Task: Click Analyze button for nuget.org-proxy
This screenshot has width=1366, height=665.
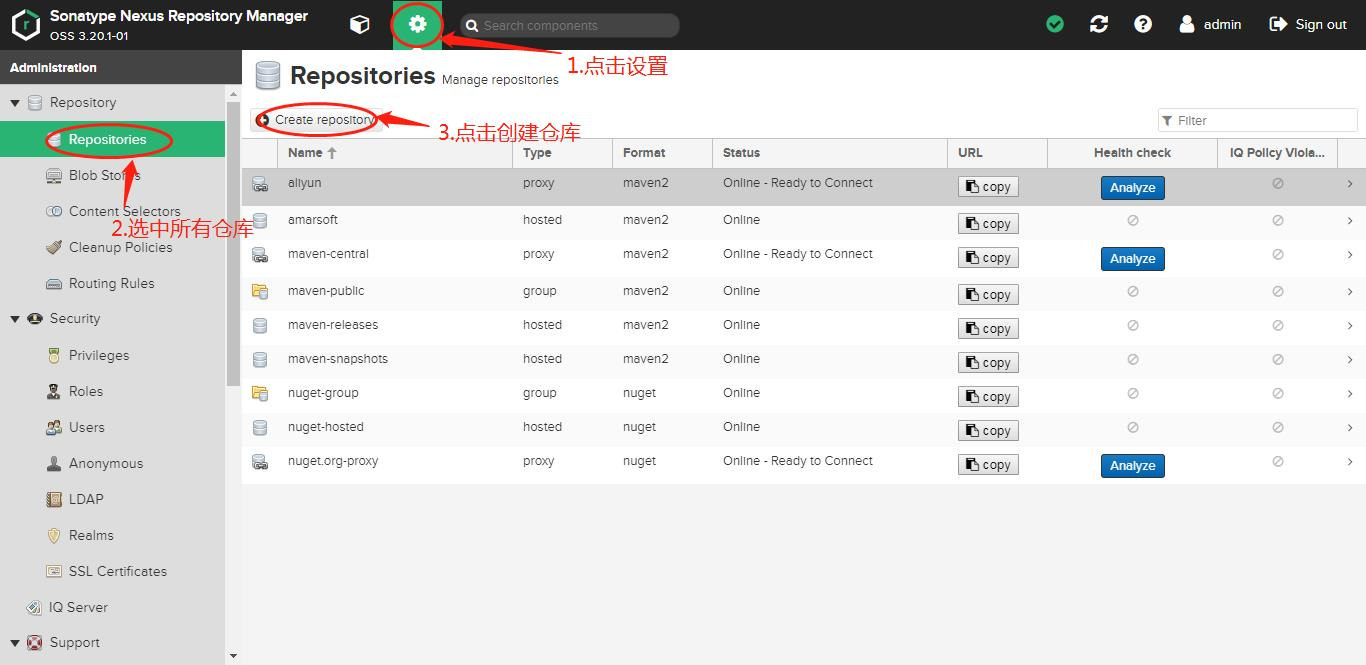Action: (1132, 465)
